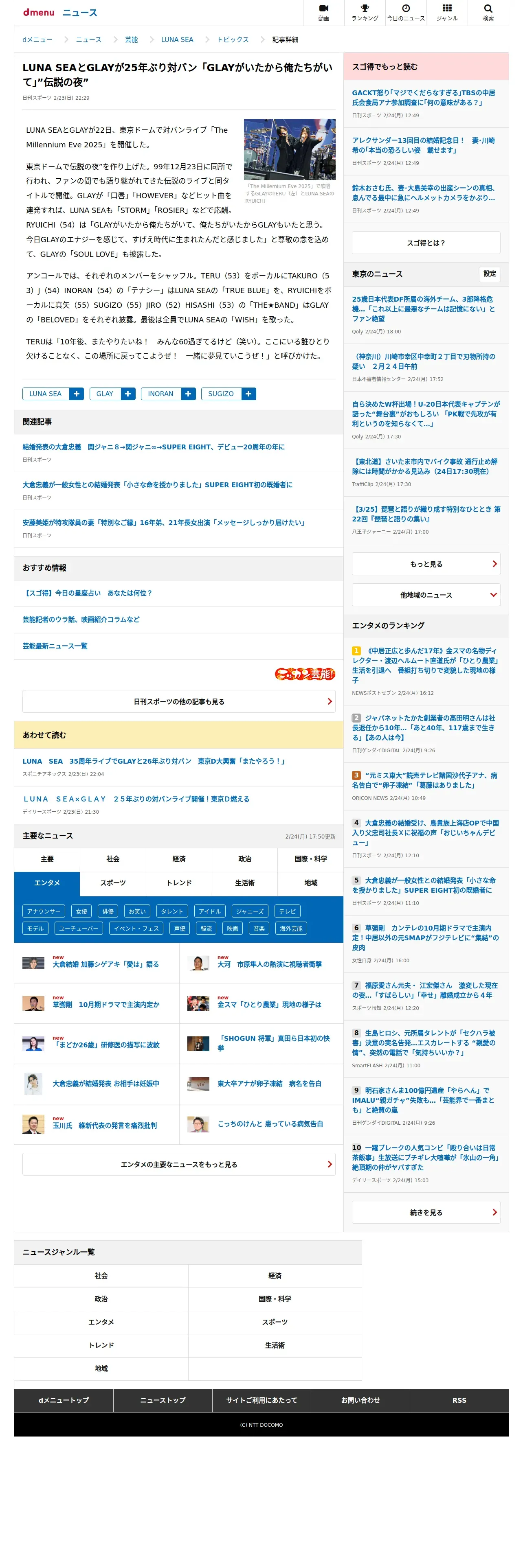The width and height of the screenshot is (523, 1568).
Task: Open 25歳日本代表DF article in 東京のニュース
Action: tap(424, 309)
